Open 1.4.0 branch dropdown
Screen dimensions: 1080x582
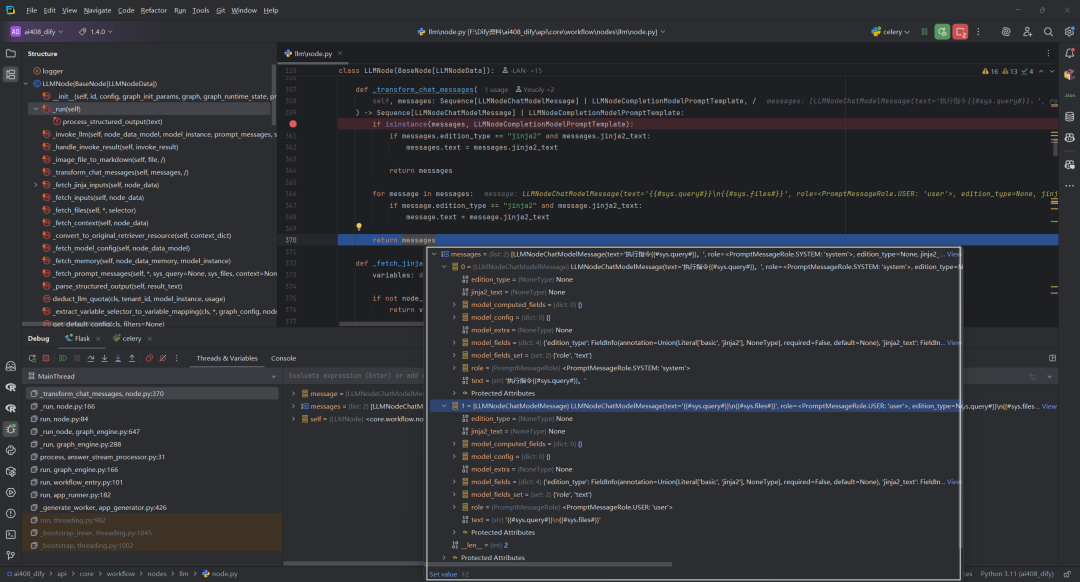coord(96,32)
